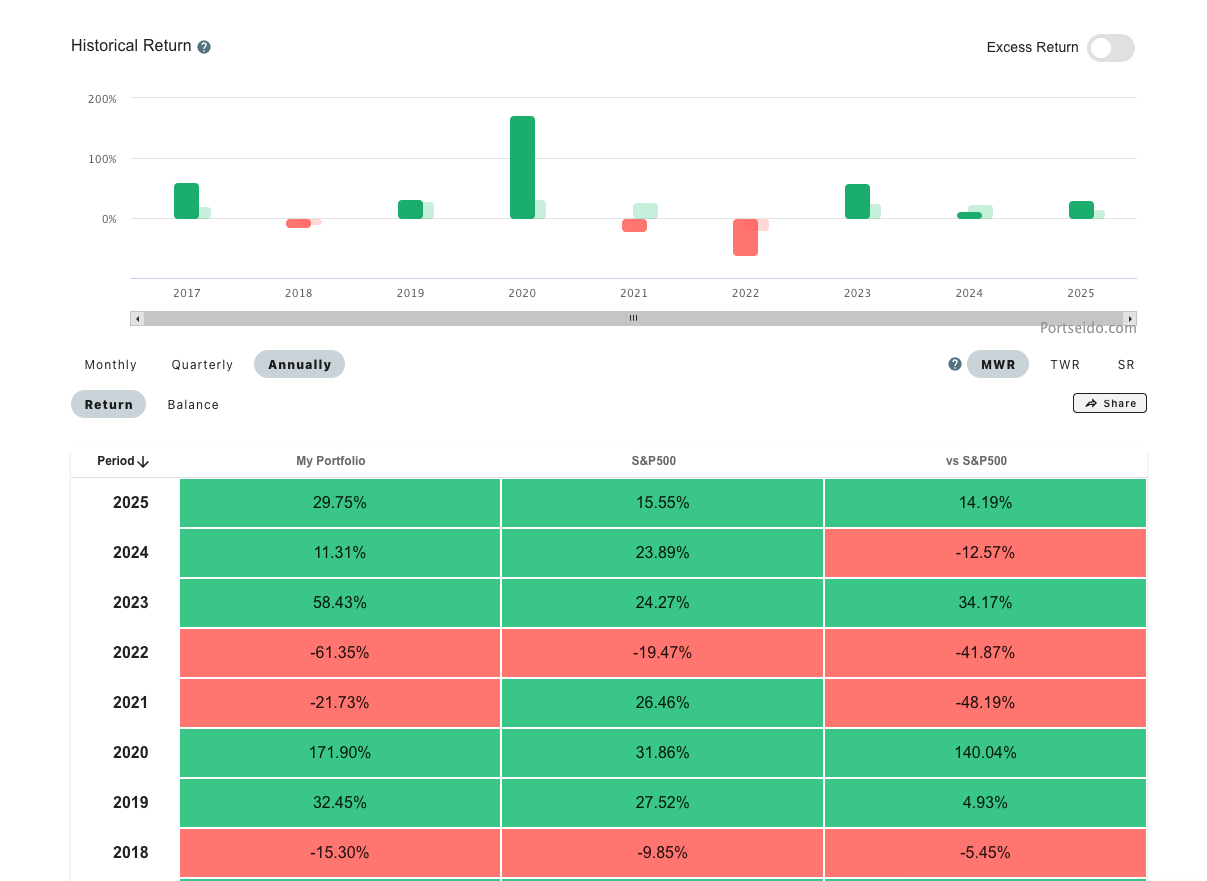Click the Share button

point(1110,403)
